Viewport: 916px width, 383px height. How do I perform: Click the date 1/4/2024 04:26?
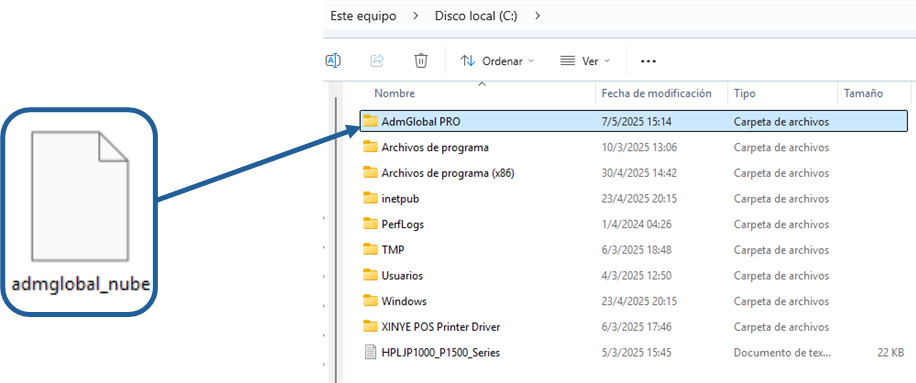pyautogui.click(x=636, y=225)
